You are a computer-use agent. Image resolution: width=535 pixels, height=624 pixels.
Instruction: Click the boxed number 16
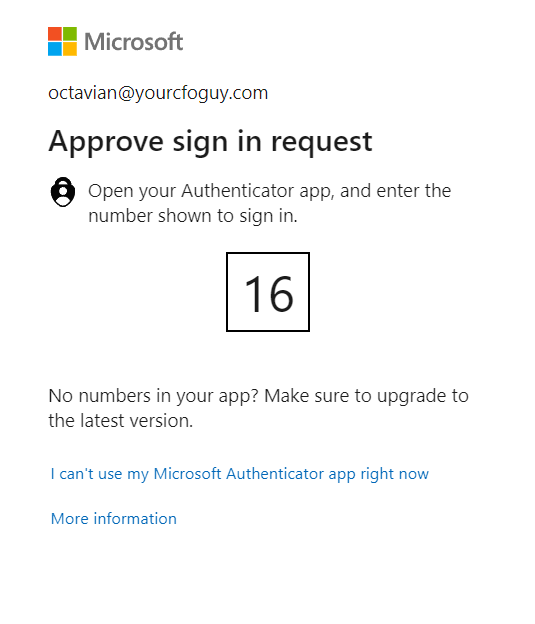pyautogui.click(x=268, y=292)
